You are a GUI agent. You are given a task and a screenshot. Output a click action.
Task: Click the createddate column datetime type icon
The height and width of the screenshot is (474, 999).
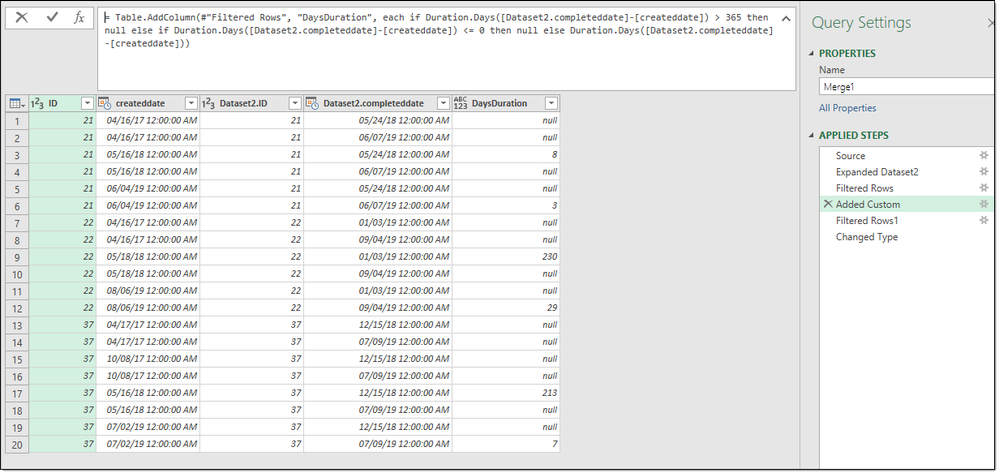105,103
